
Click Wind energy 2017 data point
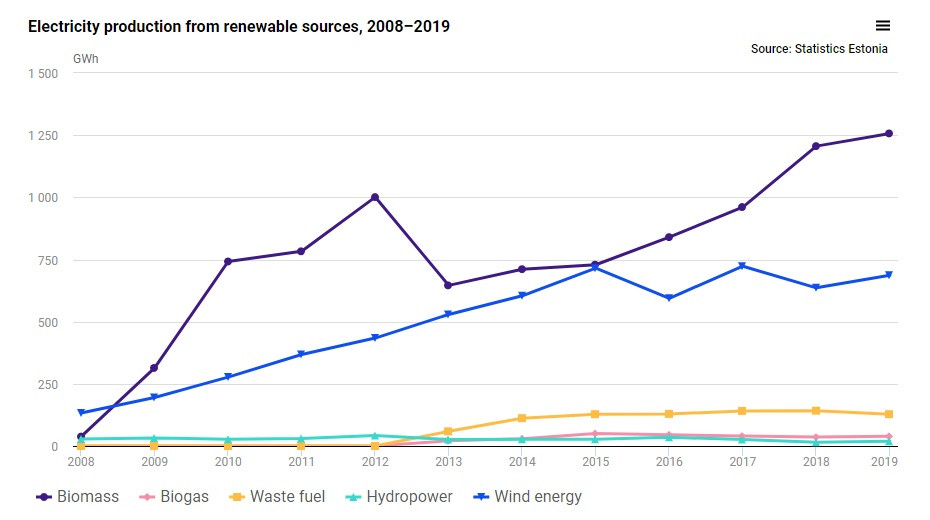click(x=742, y=266)
